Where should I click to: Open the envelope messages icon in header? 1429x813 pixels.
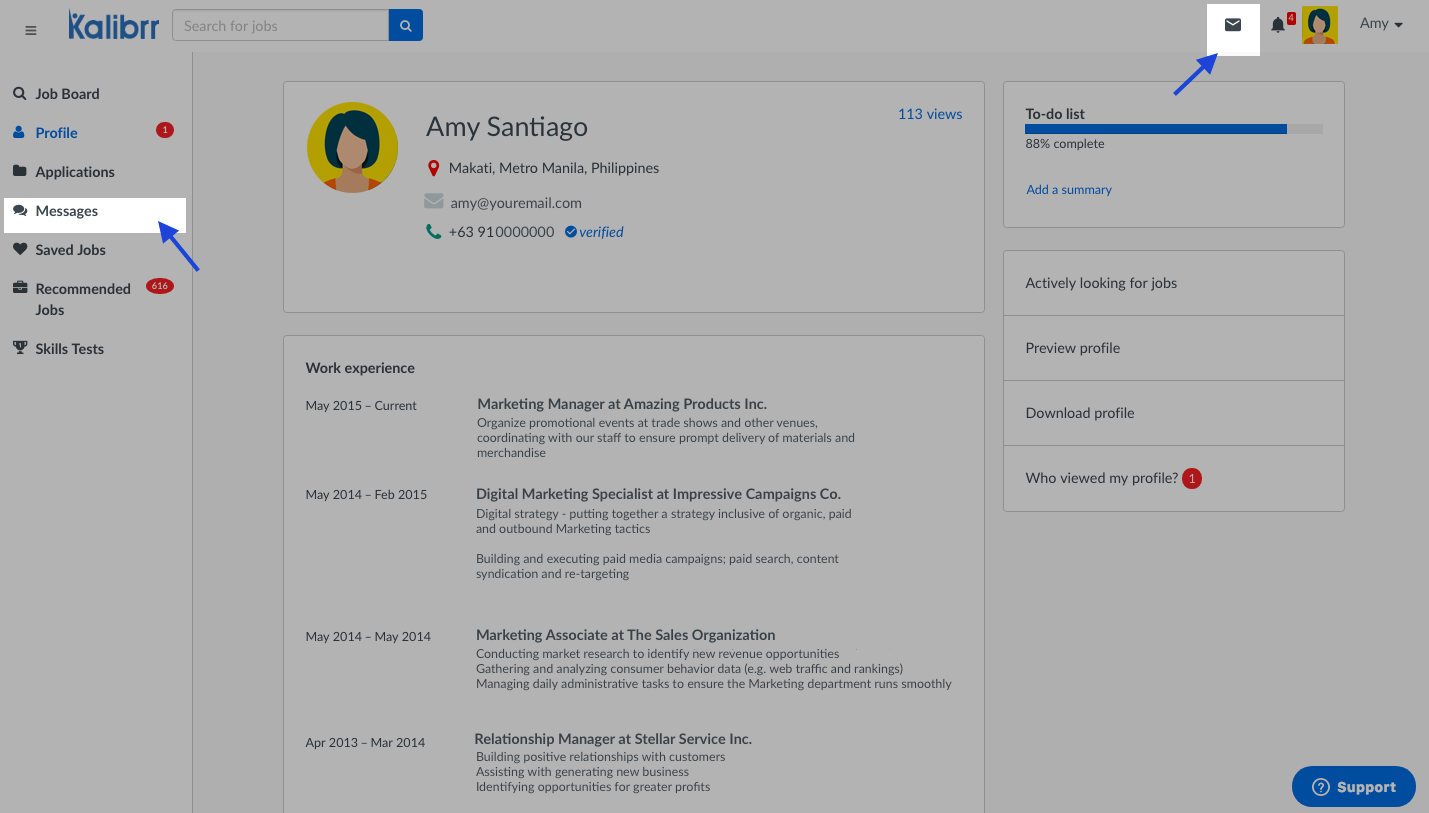[x=1233, y=25]
